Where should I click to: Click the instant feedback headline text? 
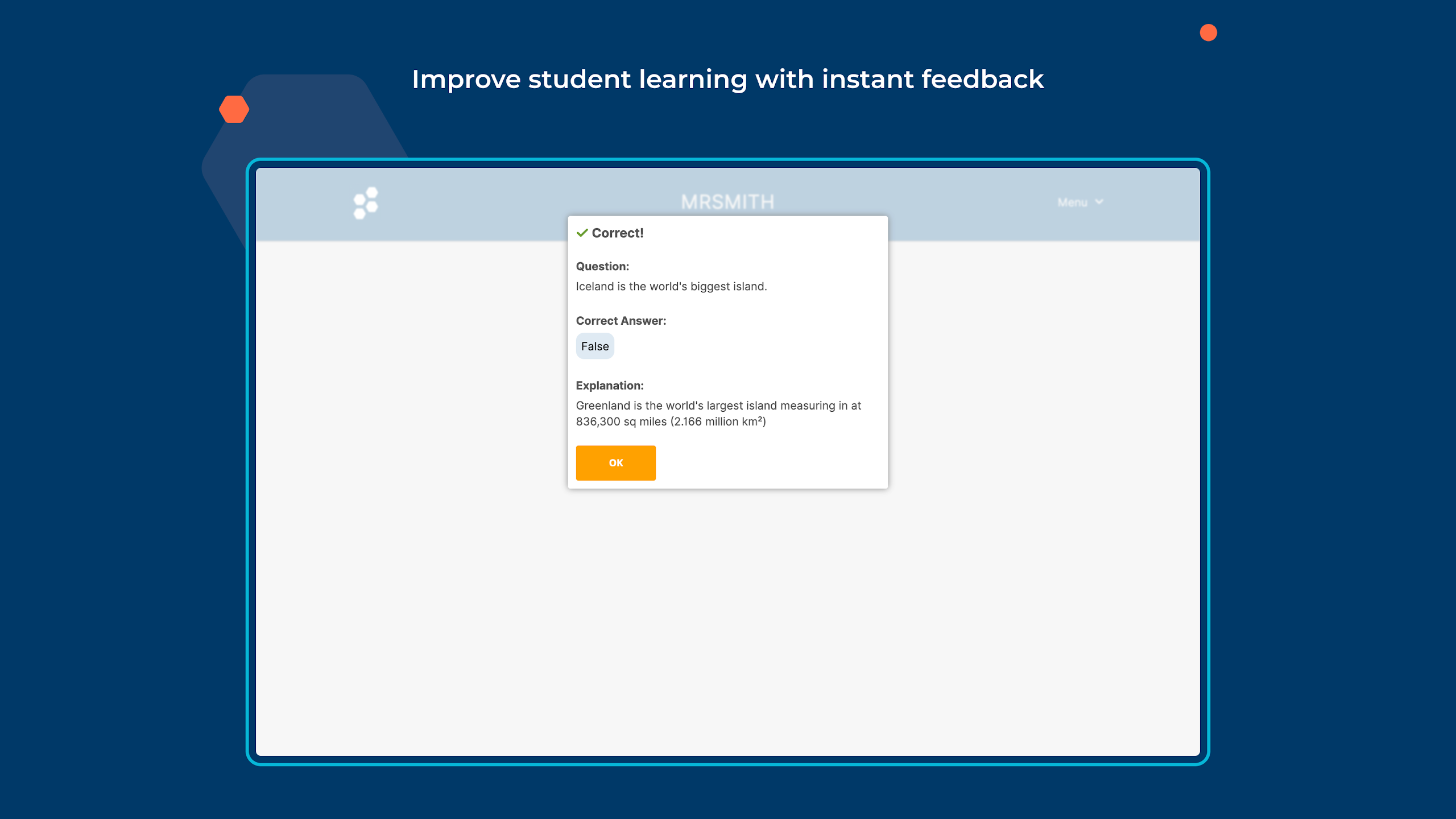727,79
